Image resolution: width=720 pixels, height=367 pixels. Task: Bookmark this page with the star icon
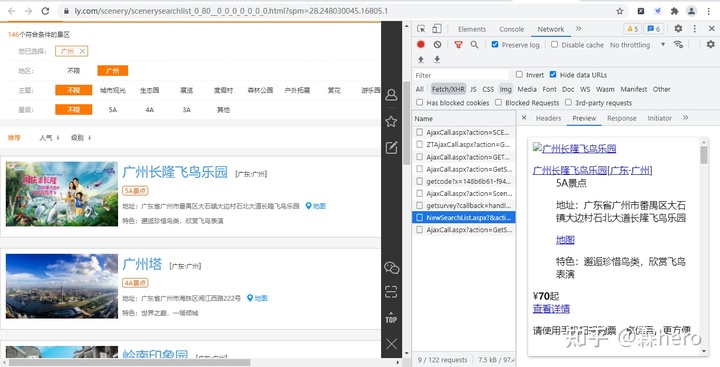tap(619, 11)
